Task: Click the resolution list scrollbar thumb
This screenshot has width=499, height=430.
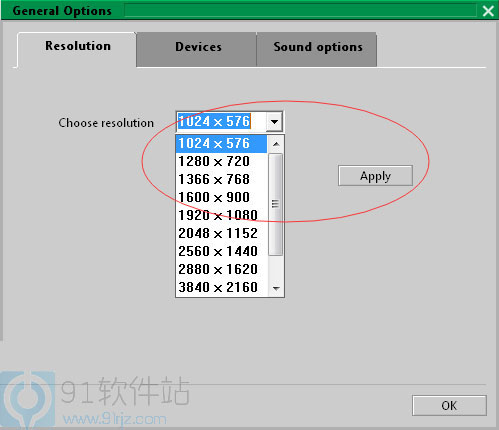Action: (x=276, y=204)
